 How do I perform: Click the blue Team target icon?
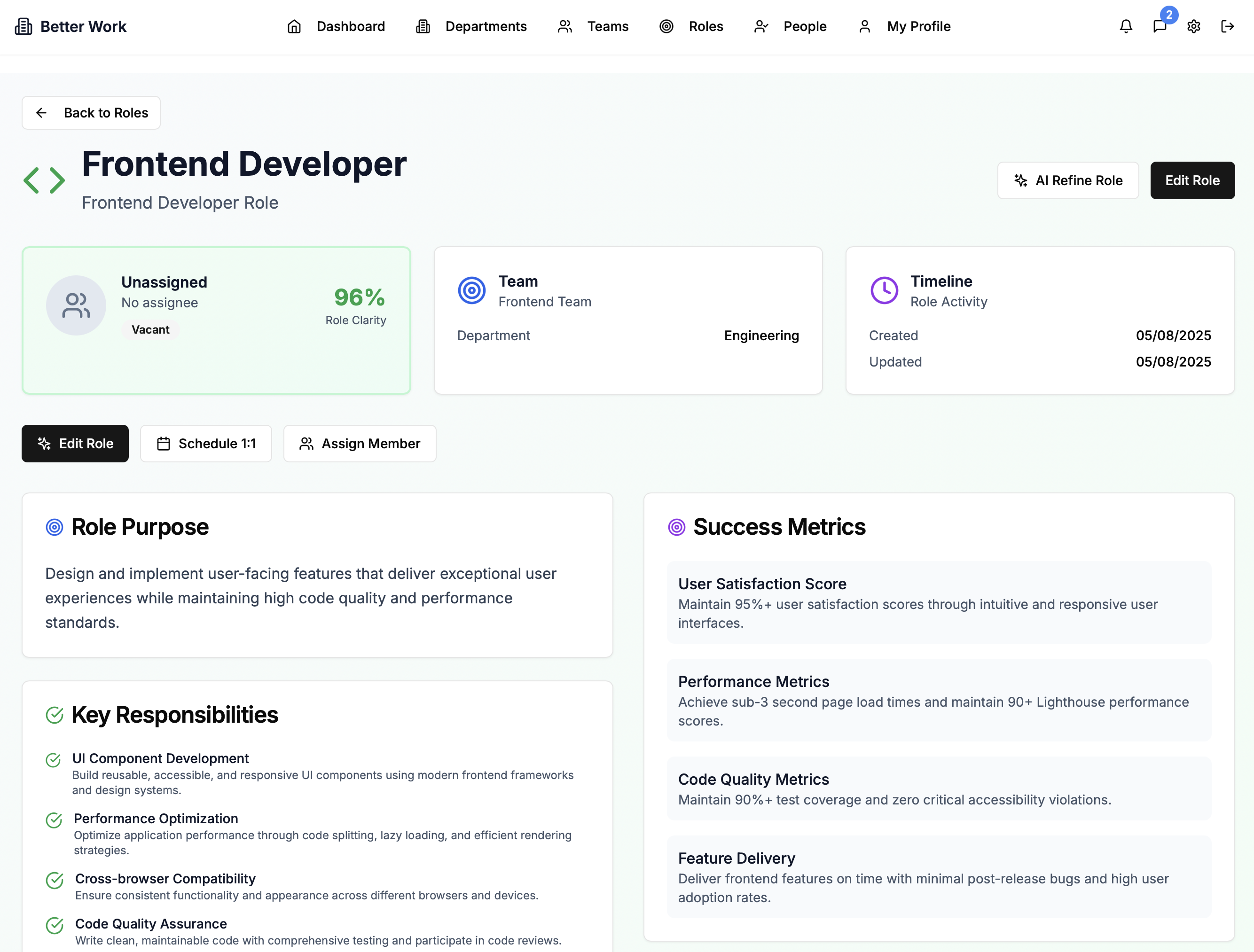click(472, 290)
